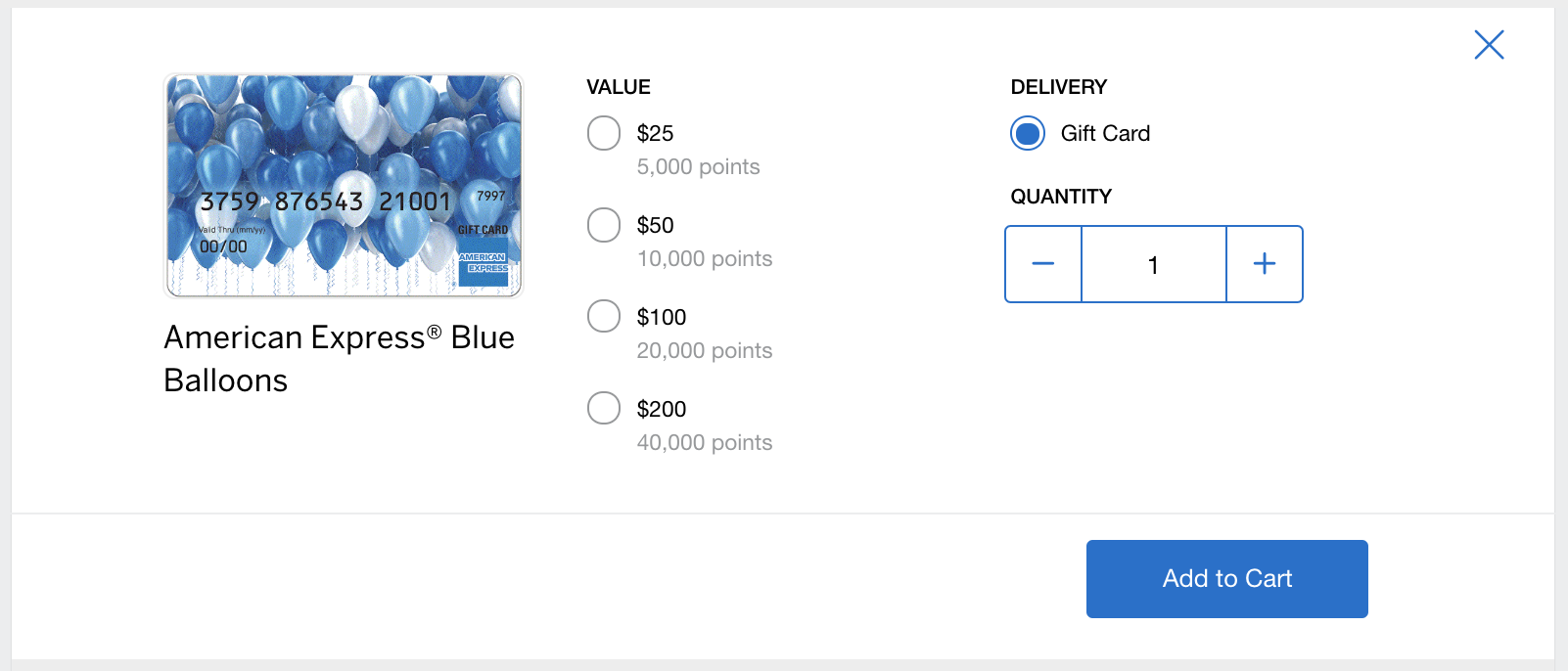Click the DELIVERY section heading

click(1059, 86)
